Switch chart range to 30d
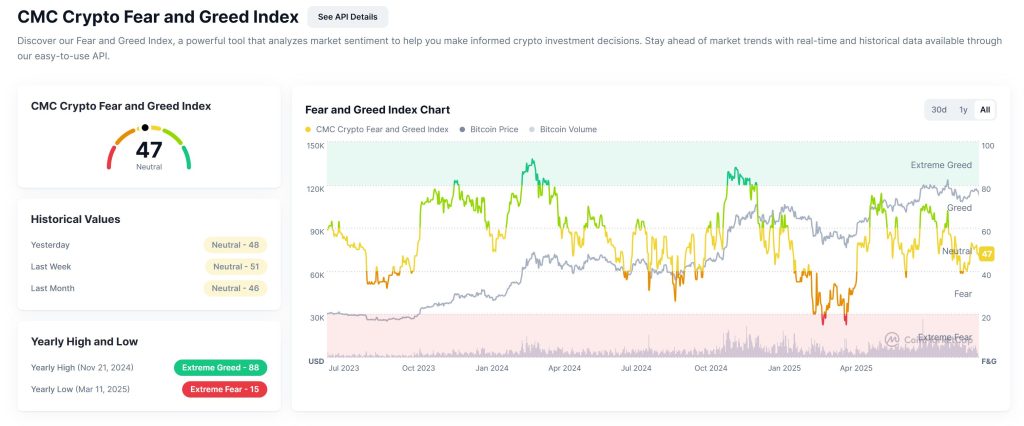Screen dimensions: 1024x426 click(x=939, y=110)
